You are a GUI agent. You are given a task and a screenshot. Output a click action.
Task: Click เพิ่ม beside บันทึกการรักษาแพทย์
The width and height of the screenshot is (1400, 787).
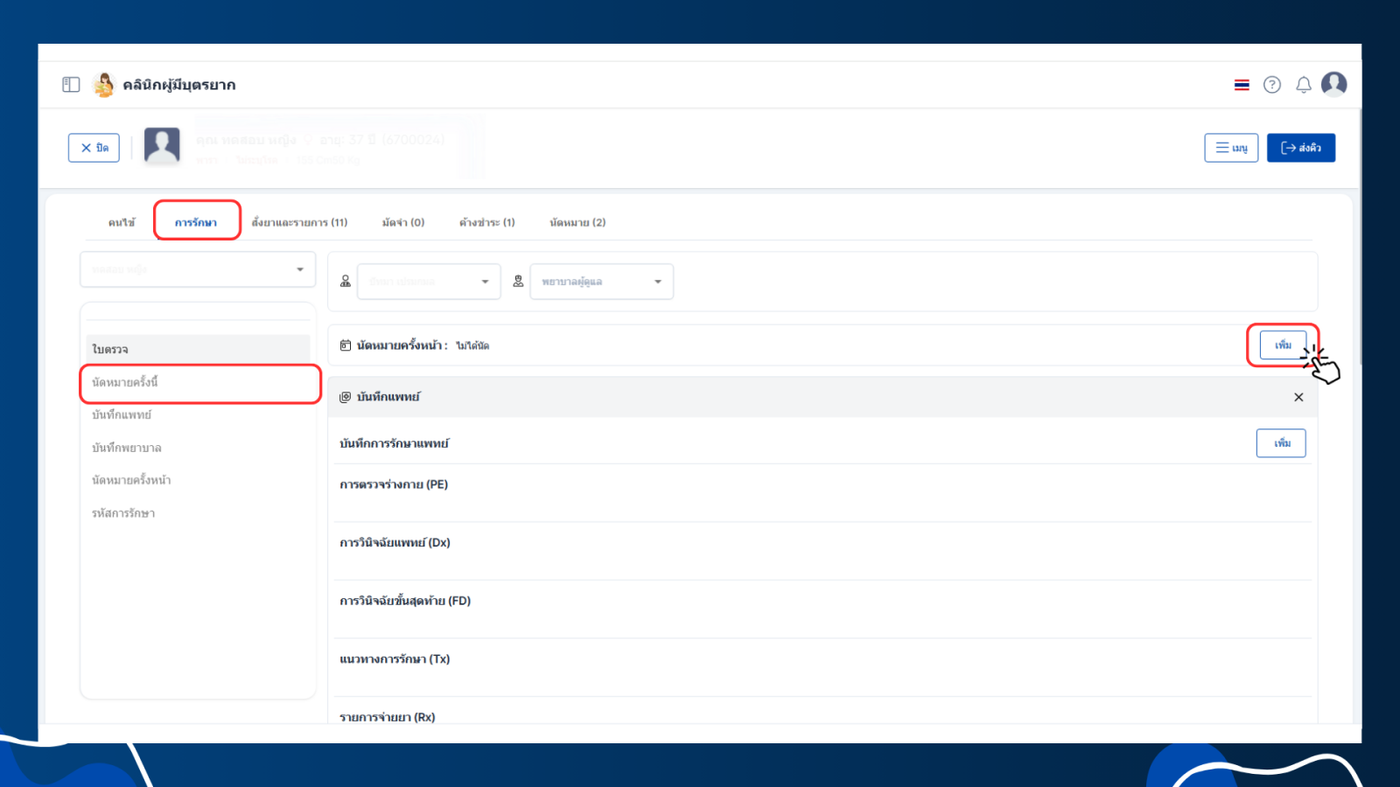click(x=1281, y=443)
